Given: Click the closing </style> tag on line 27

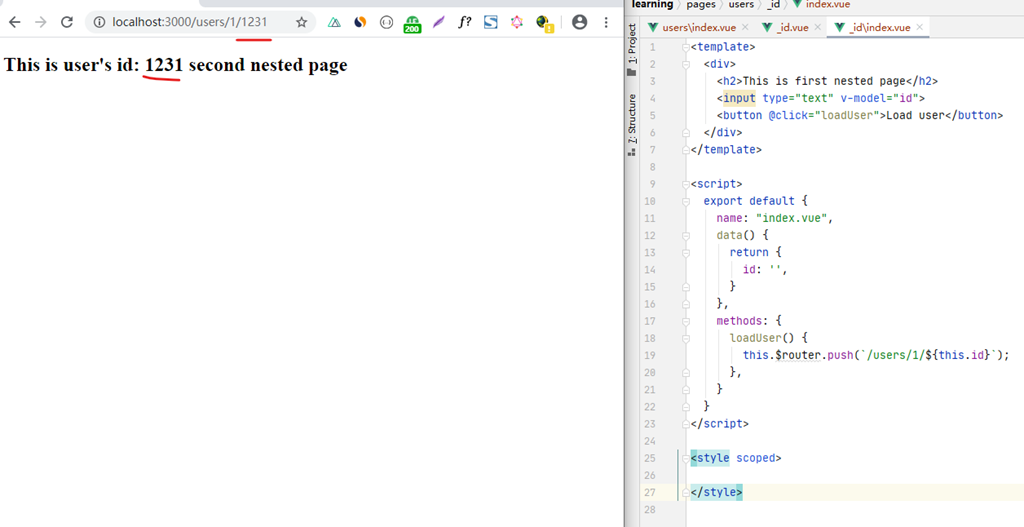Looking at the screenshot, I should [716, 492].
